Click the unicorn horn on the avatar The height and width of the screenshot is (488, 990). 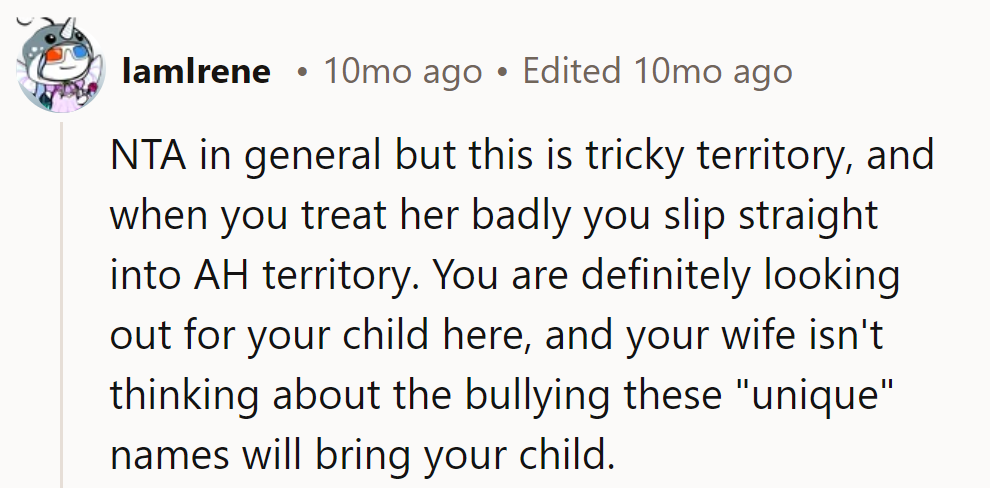[68, 28]
